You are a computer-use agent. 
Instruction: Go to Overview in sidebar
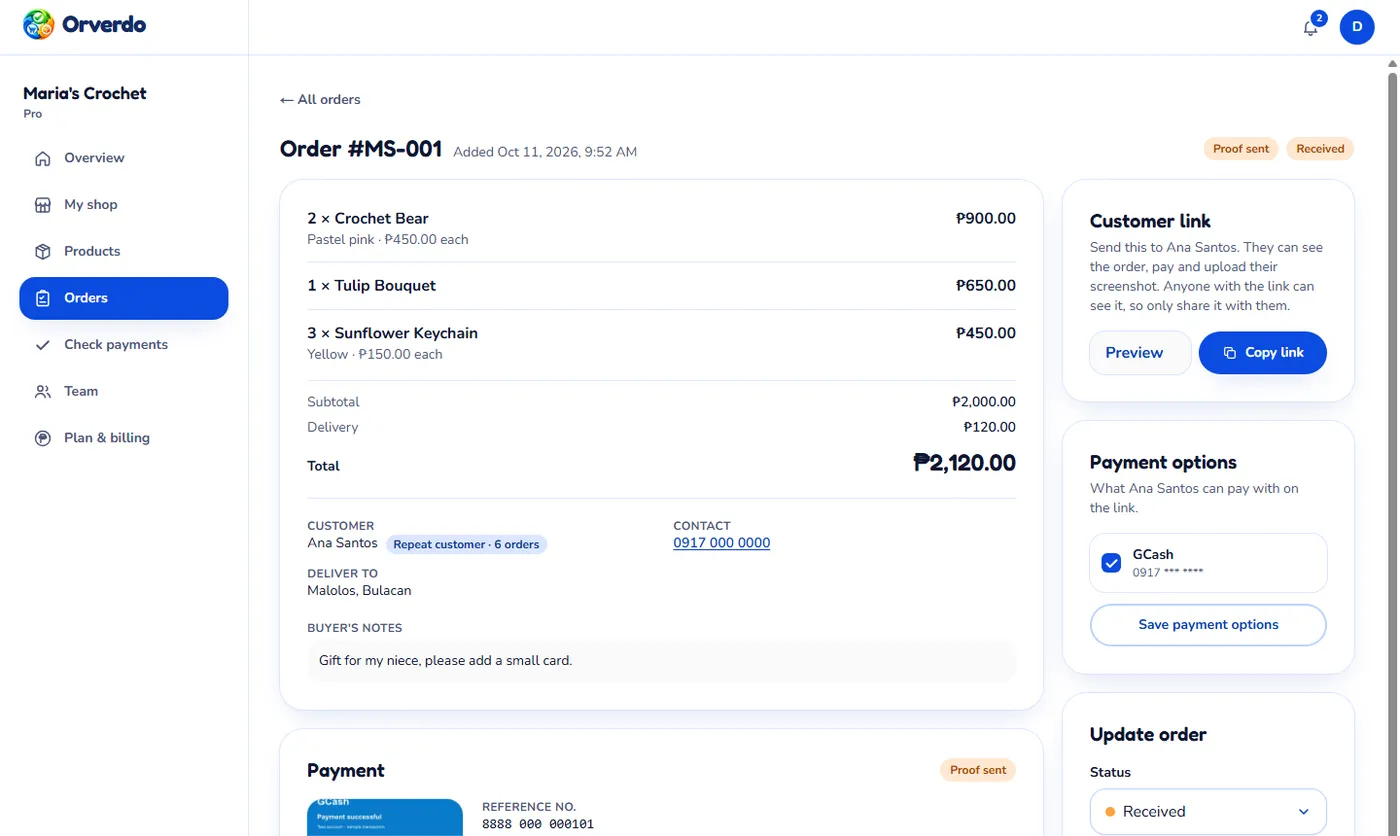(x=124, y=158)
